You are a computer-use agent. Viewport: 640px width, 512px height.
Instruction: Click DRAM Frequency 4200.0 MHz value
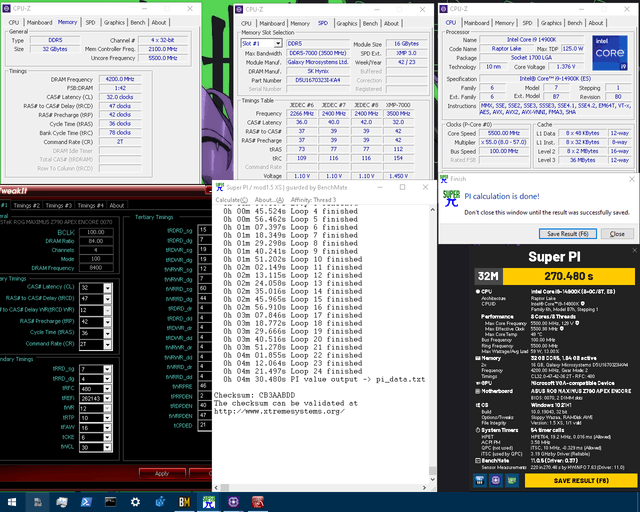[120, 79]
